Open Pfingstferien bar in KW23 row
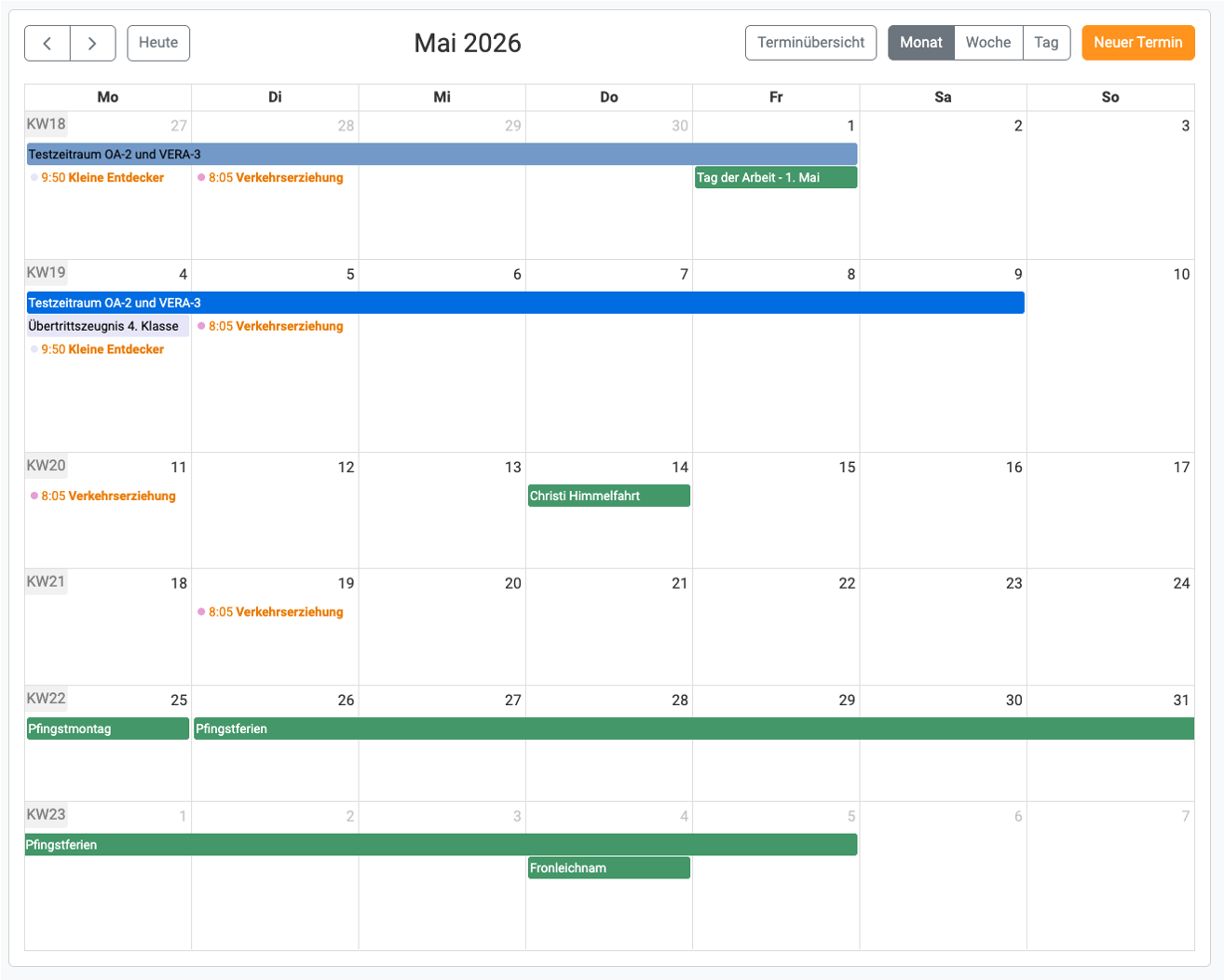Viewport: 1224px width, 980px height. (441, 845)
